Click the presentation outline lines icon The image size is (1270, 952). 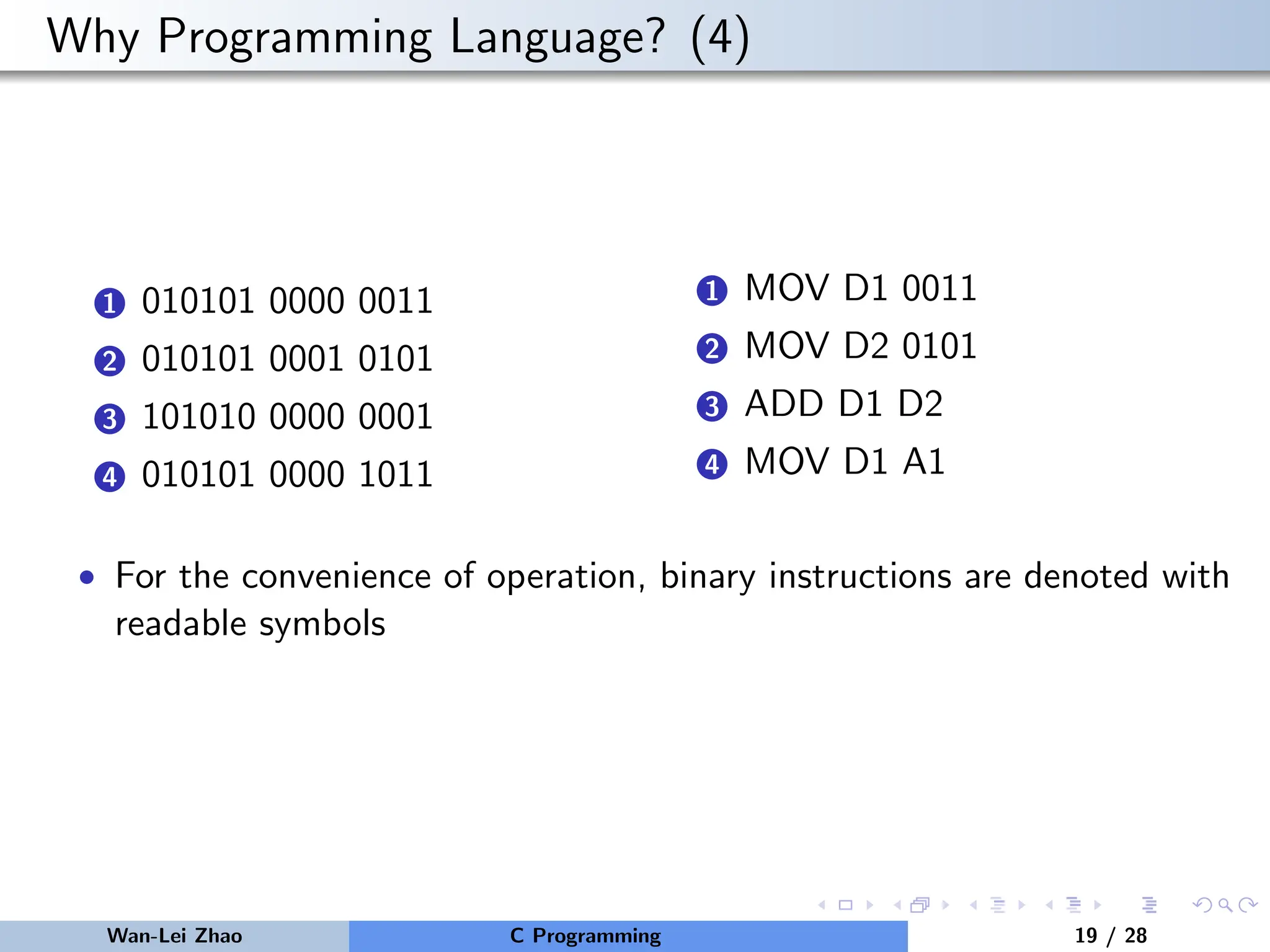tap(1150, 905)
